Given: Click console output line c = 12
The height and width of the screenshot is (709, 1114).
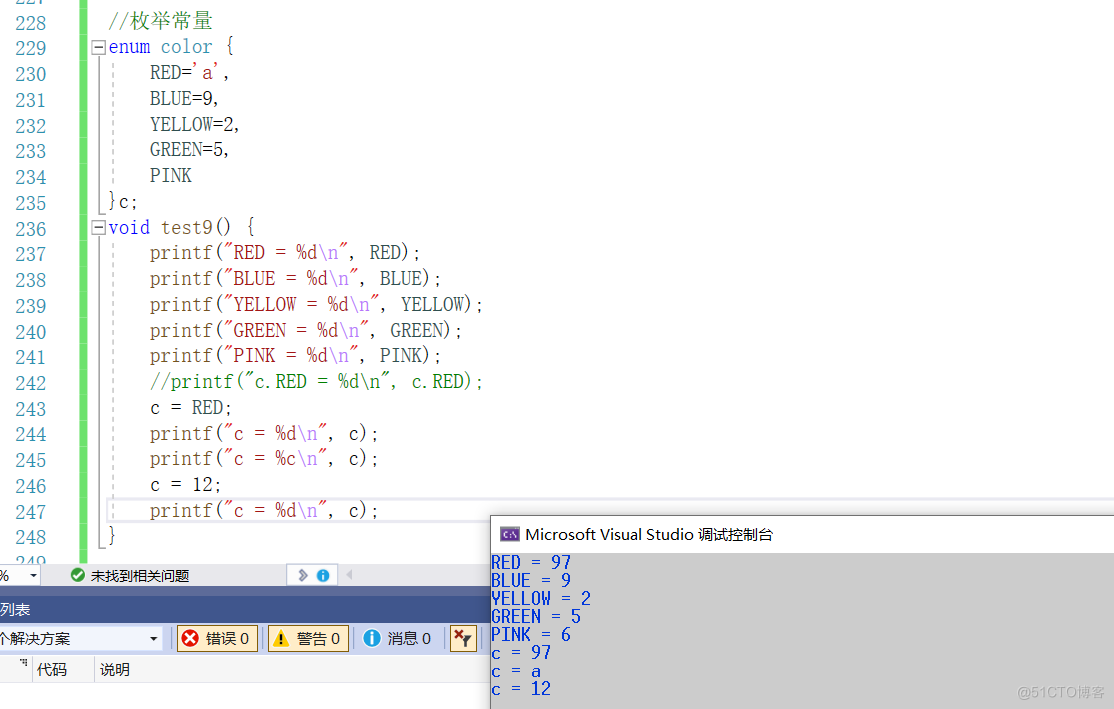Looking at the screenshot, I should pos(521,689).
